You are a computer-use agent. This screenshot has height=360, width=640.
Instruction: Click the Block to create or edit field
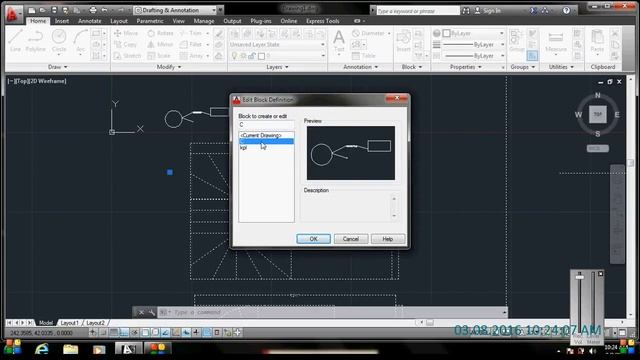[x=266, y=124]
